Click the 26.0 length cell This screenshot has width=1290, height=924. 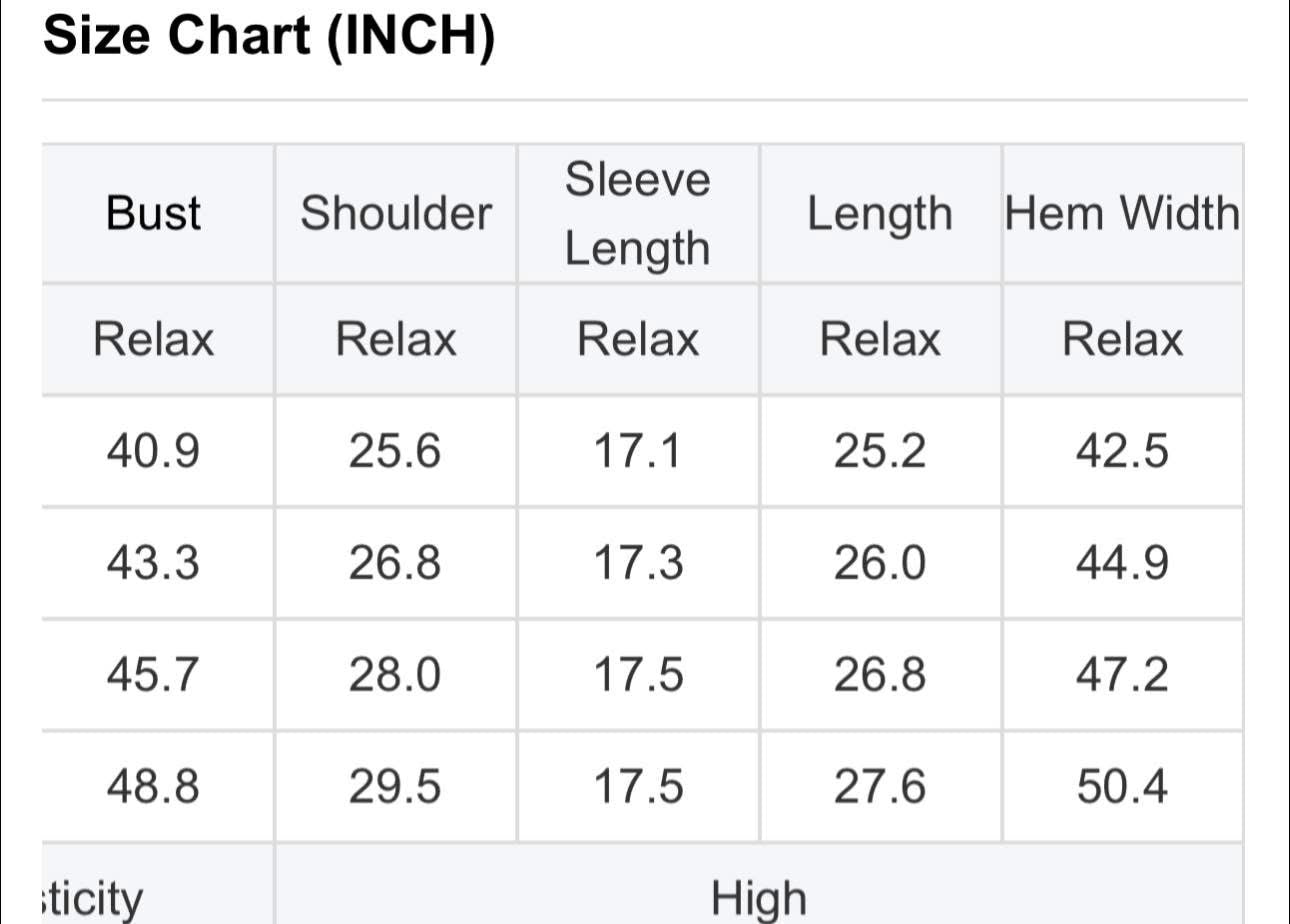click(880, 563)
